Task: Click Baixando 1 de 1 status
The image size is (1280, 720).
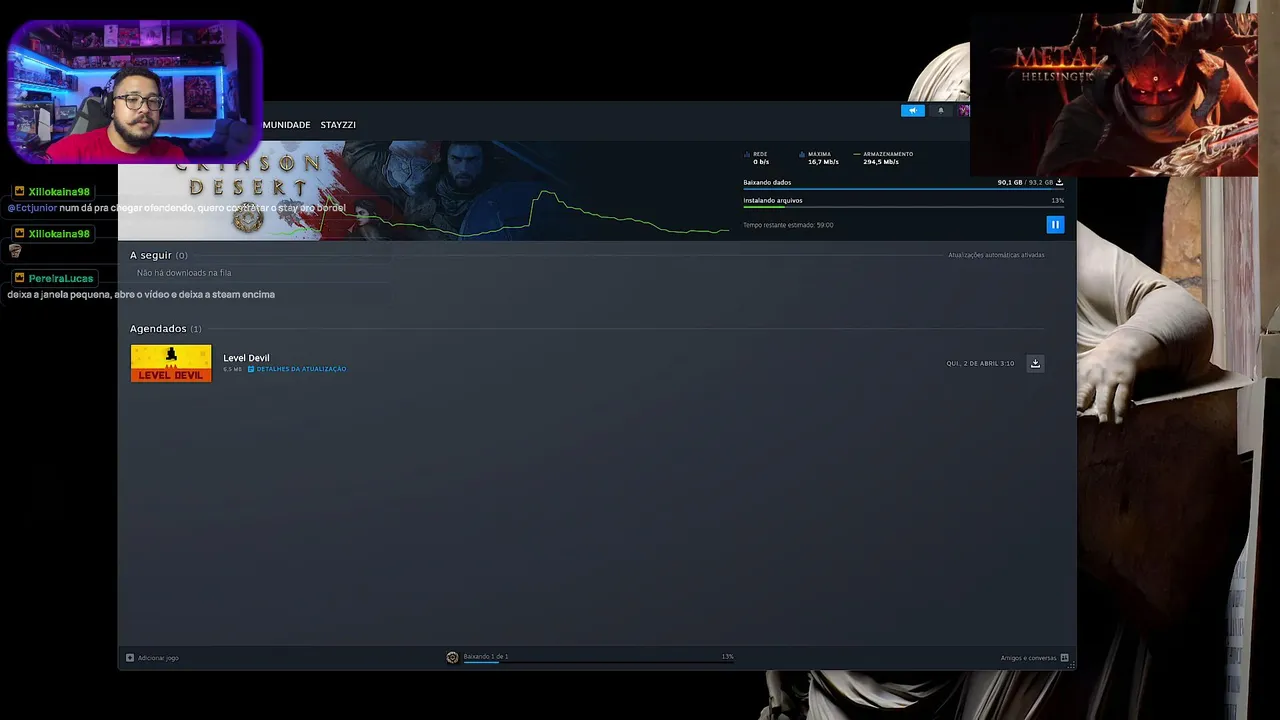Action: point(486,657)
